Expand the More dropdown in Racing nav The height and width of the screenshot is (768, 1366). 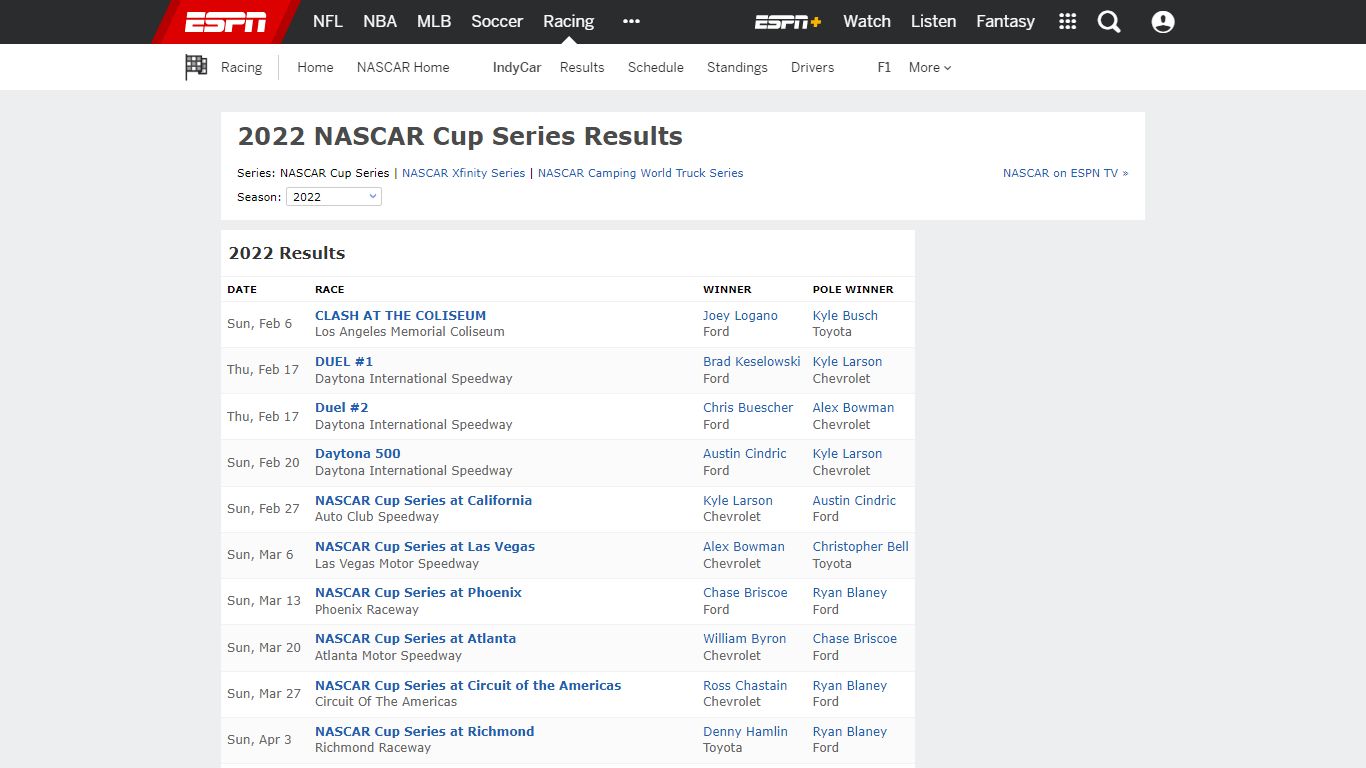(930, 67)
